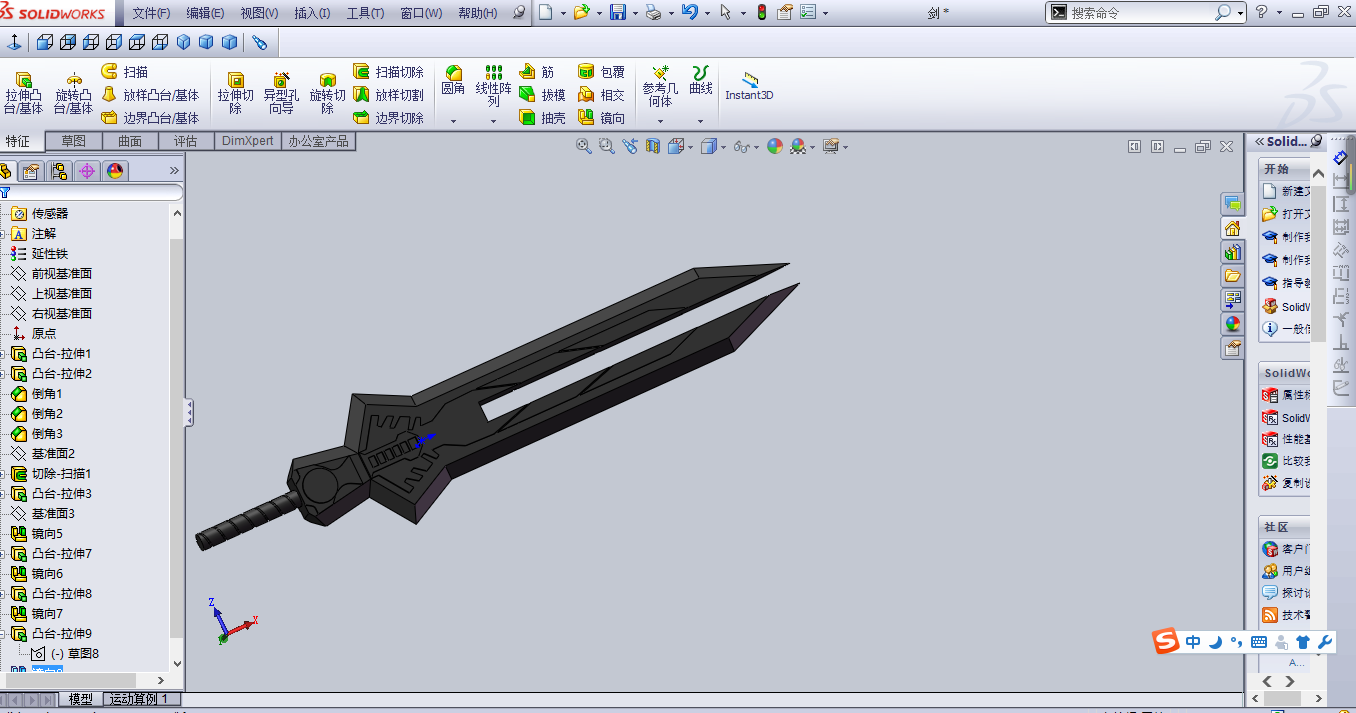Select the 抽壳 shell feature
Viewport: 1356px width, 713px height.
pyautogui.click(x=542, y=118)
